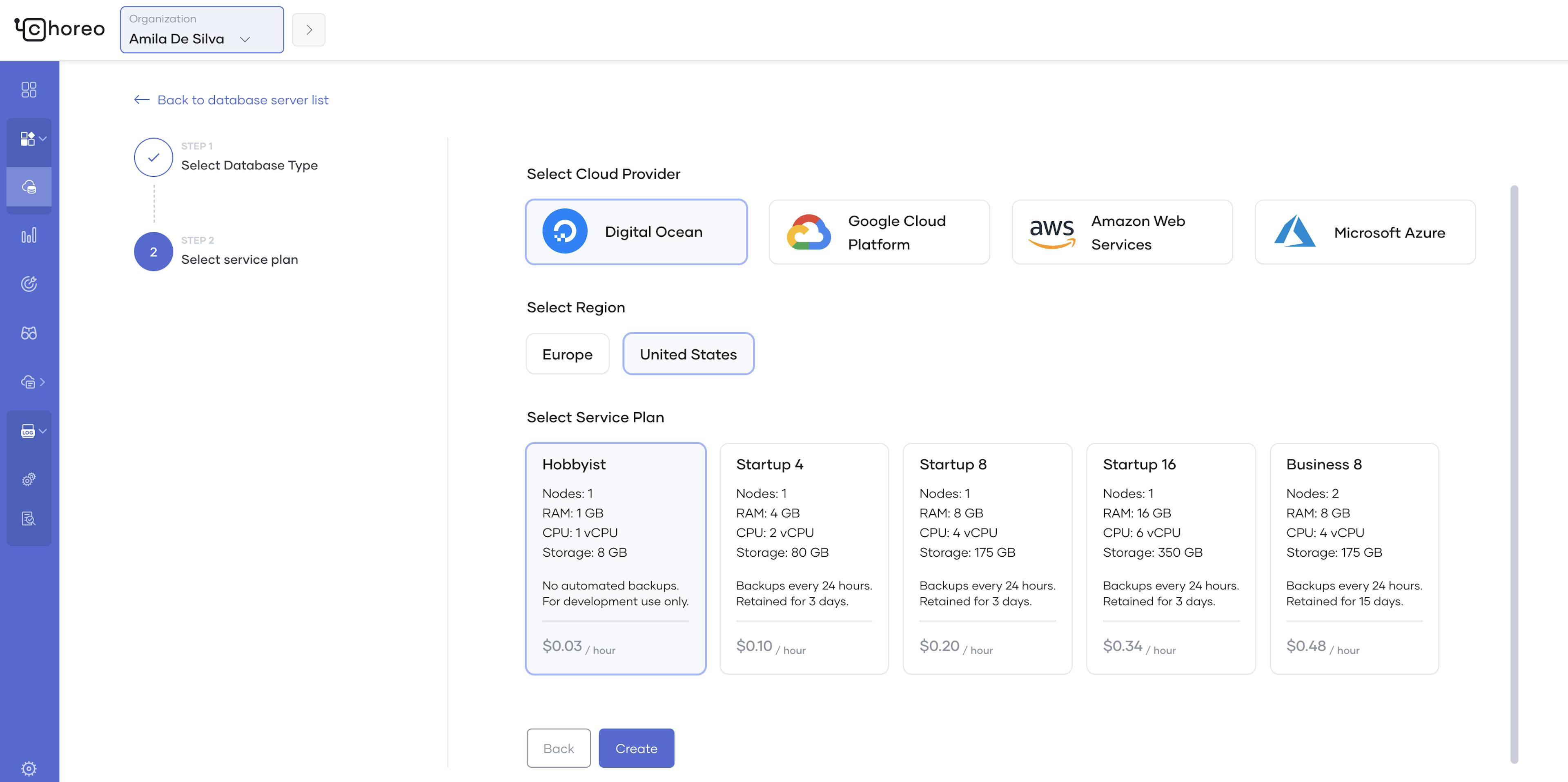Click the $0.20 / hour price

(x=955, y=646)
